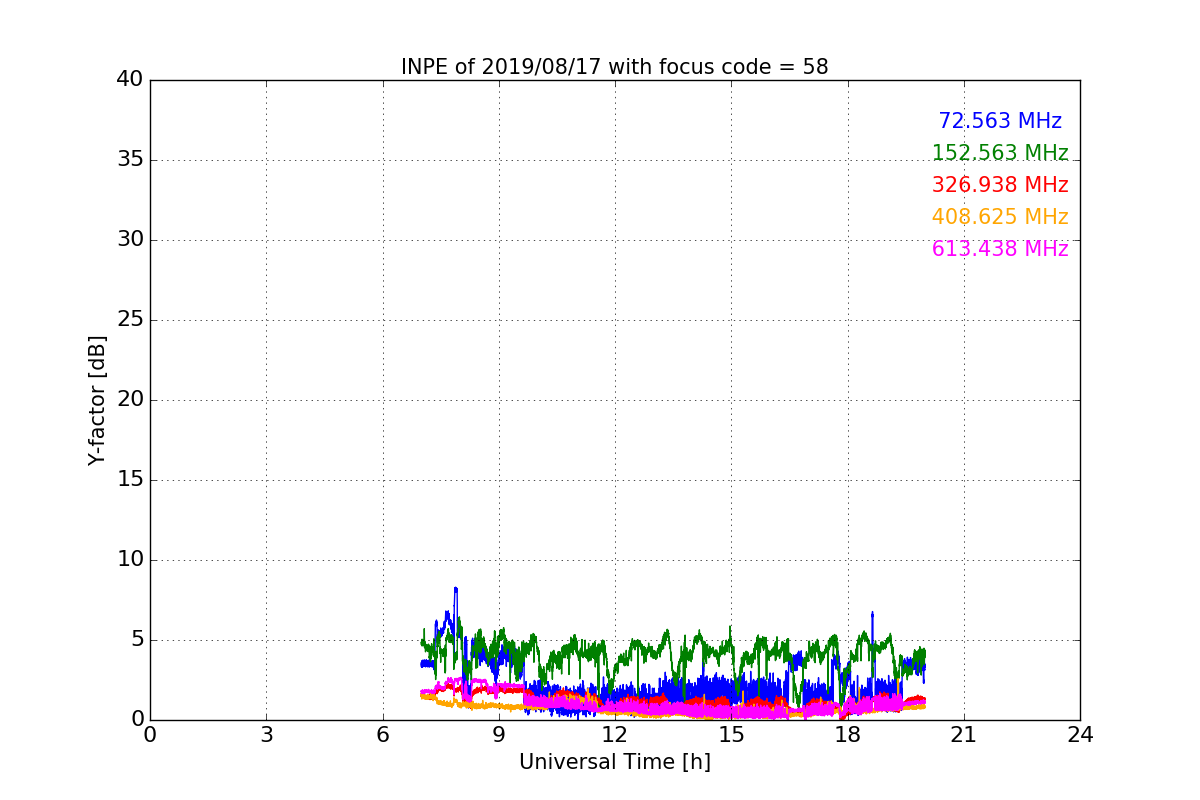Click the x-axis tick label 9
Screen dimensions: 1200x800
click(499, 735)
